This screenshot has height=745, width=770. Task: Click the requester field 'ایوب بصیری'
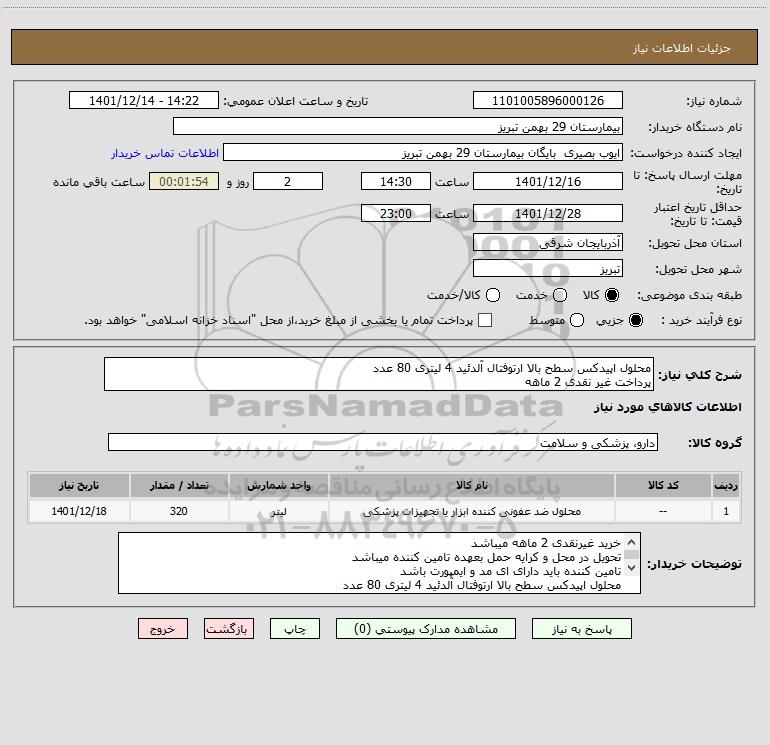(423, 152)
